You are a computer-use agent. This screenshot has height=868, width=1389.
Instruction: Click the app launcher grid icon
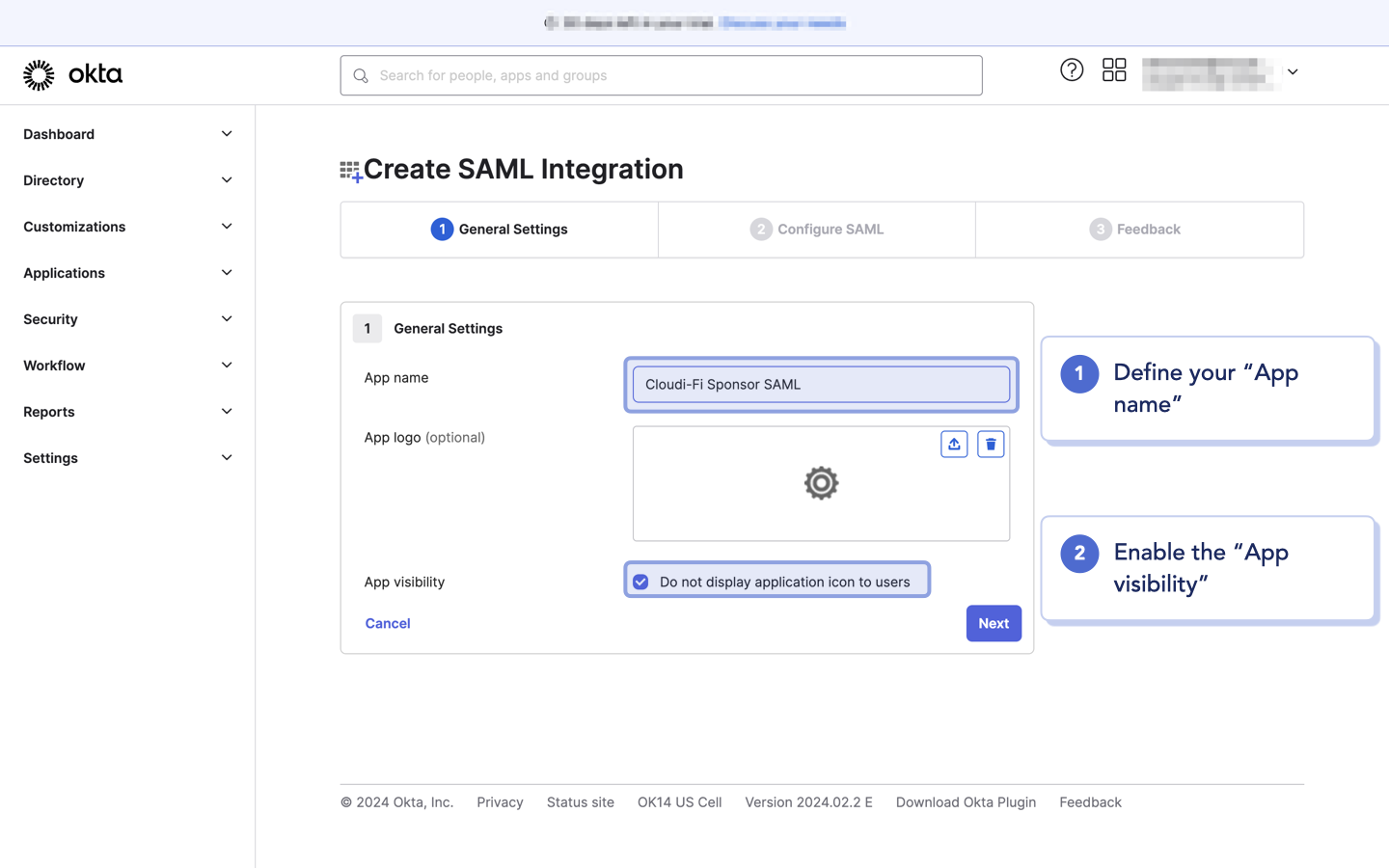point(1114,69)
